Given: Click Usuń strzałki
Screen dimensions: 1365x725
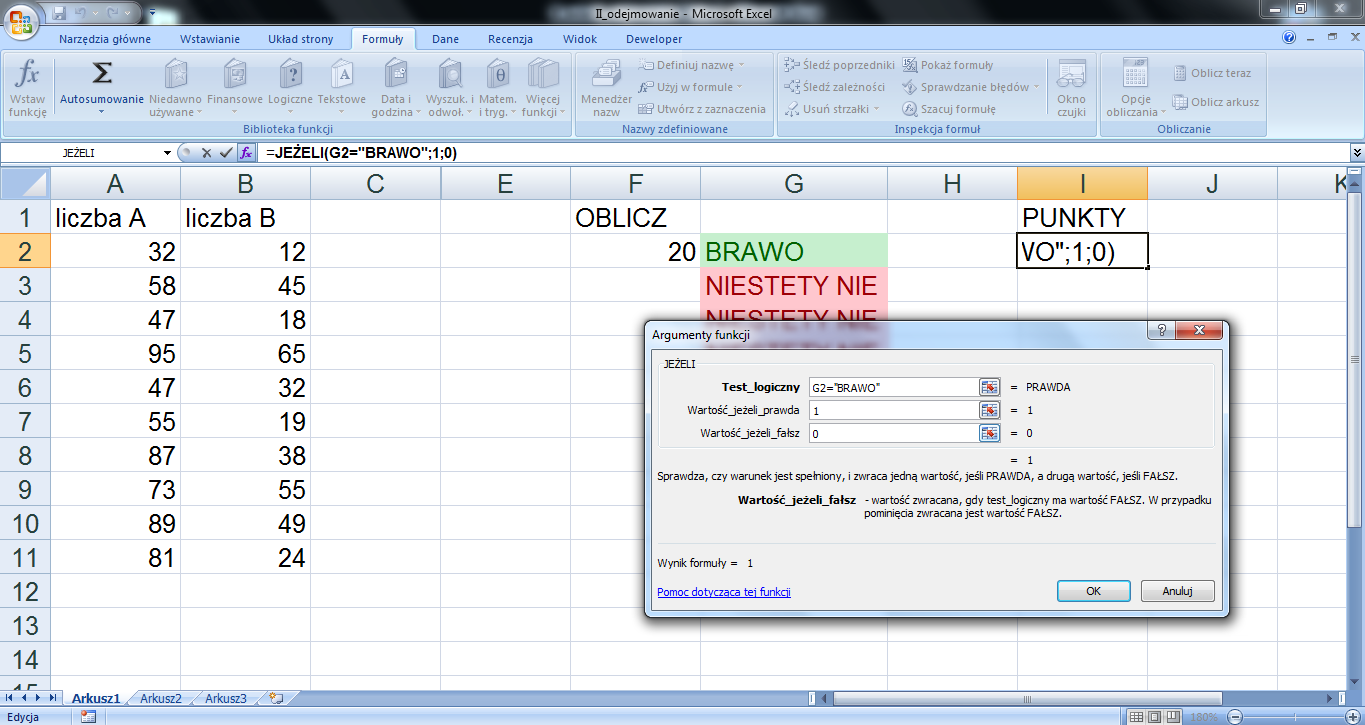Looking at the screenshot, I should [x=832, y=109].
